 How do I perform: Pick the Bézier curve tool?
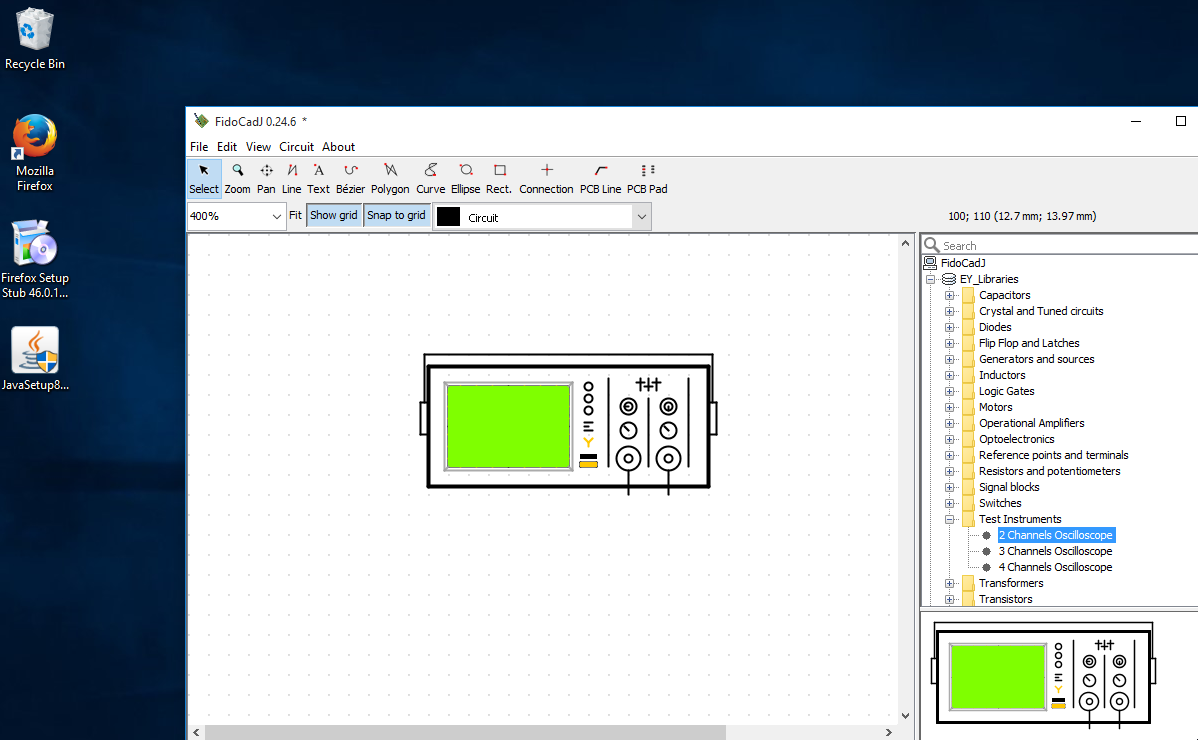[350, 178]
